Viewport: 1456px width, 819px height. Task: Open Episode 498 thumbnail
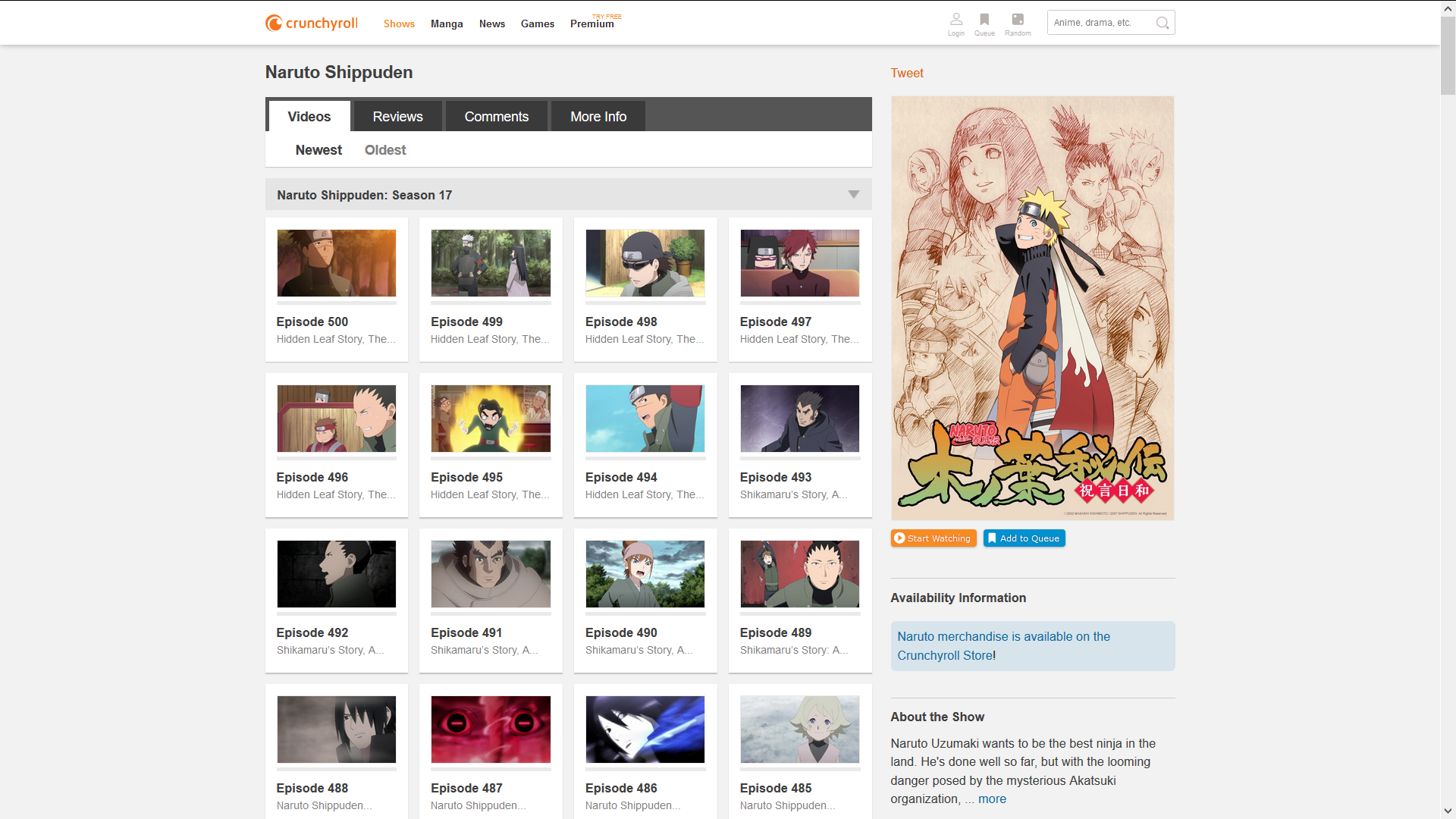point(645,263)
